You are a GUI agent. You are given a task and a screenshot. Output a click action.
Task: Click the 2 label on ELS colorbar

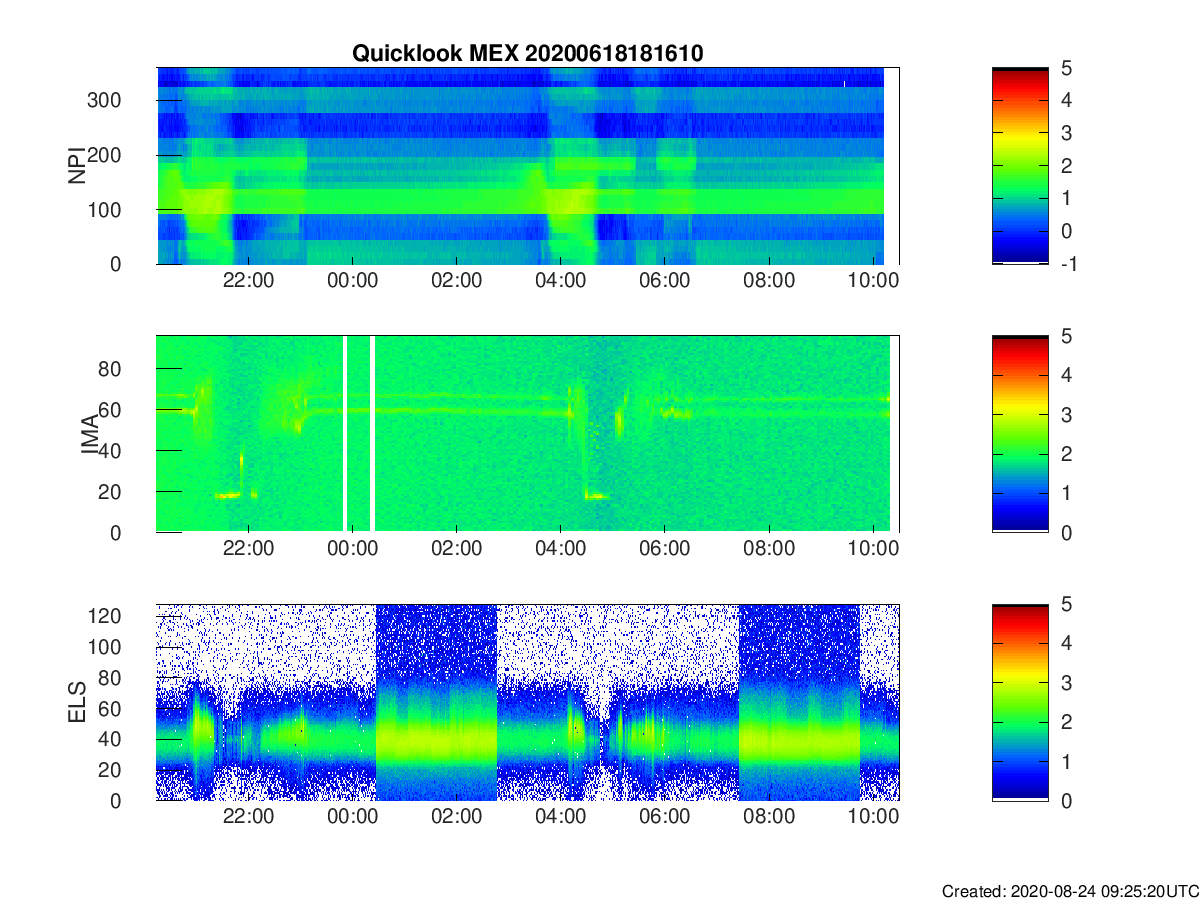coord(1065,722)
